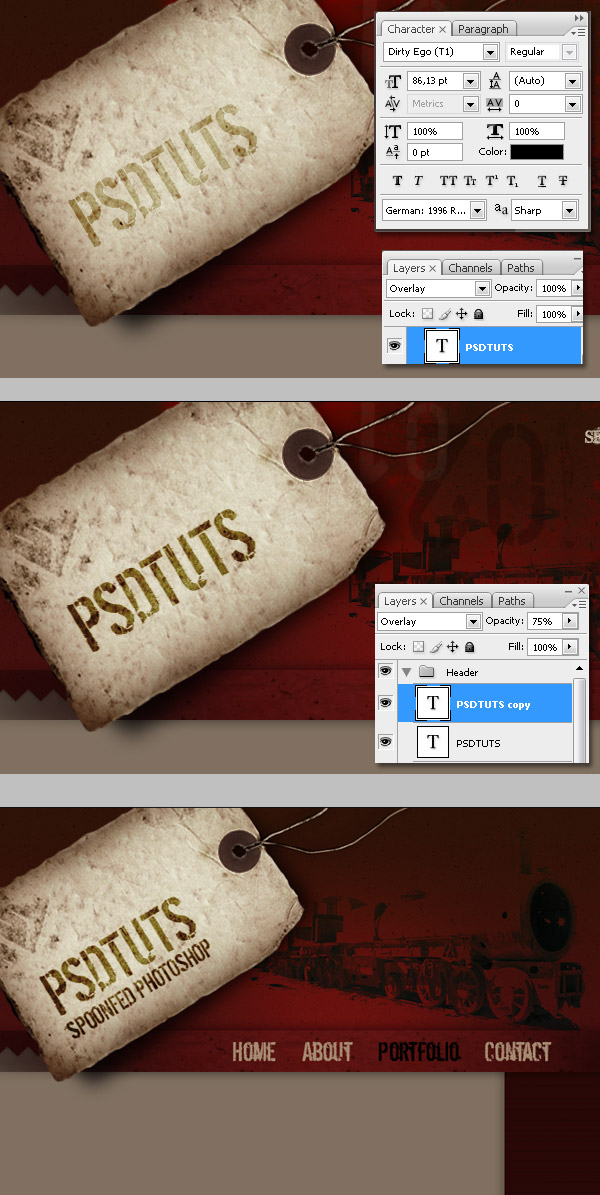Lock position in the 75% opacity Layers panel
Image resolution: width=600 pixels, height=1195 pixels.
[452, 646]
